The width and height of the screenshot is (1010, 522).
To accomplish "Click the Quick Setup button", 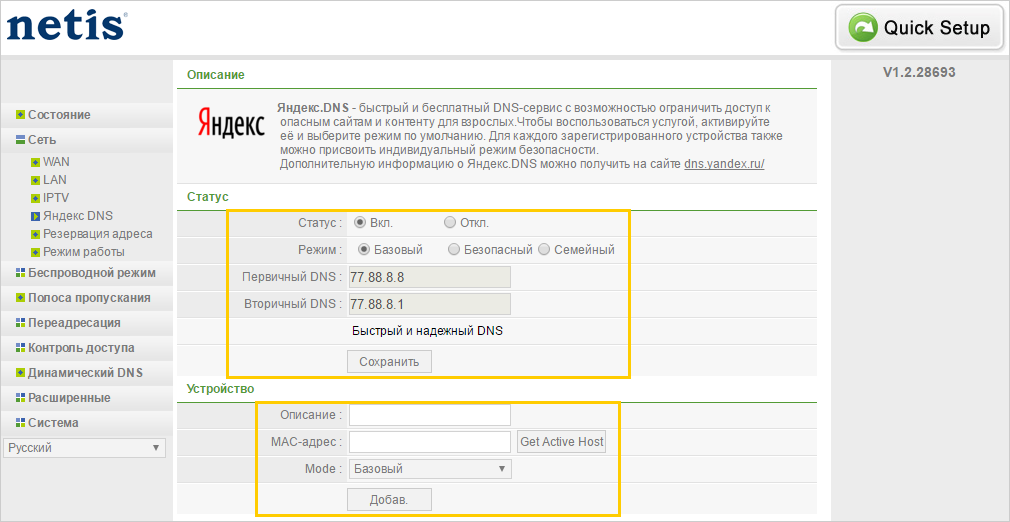I will point(920,28).
